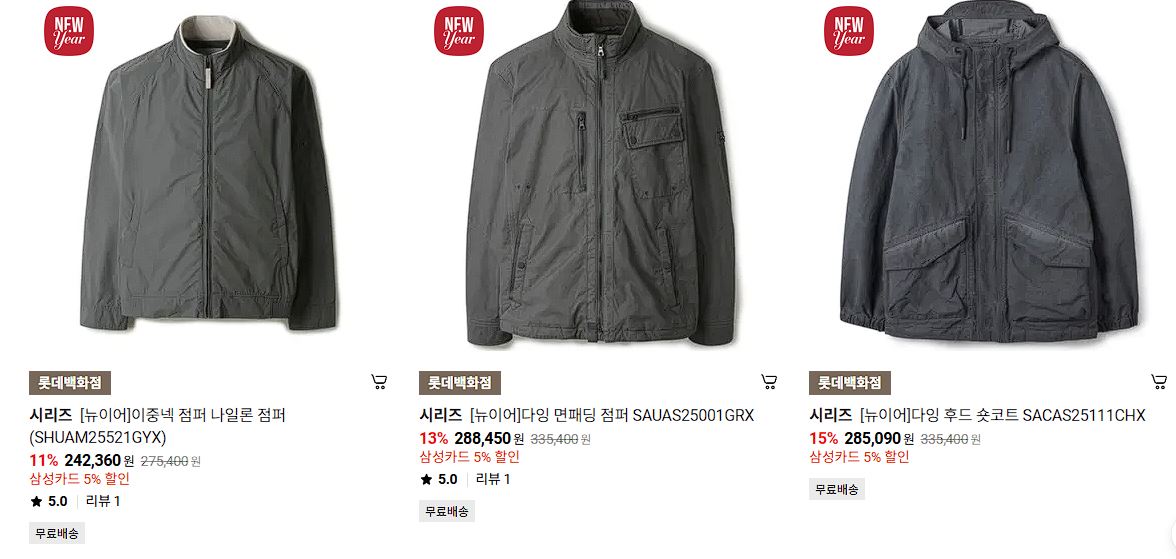Click New Year badge on hooded coat
Screen dimensions: 1176x559
(x=848, y=31)
